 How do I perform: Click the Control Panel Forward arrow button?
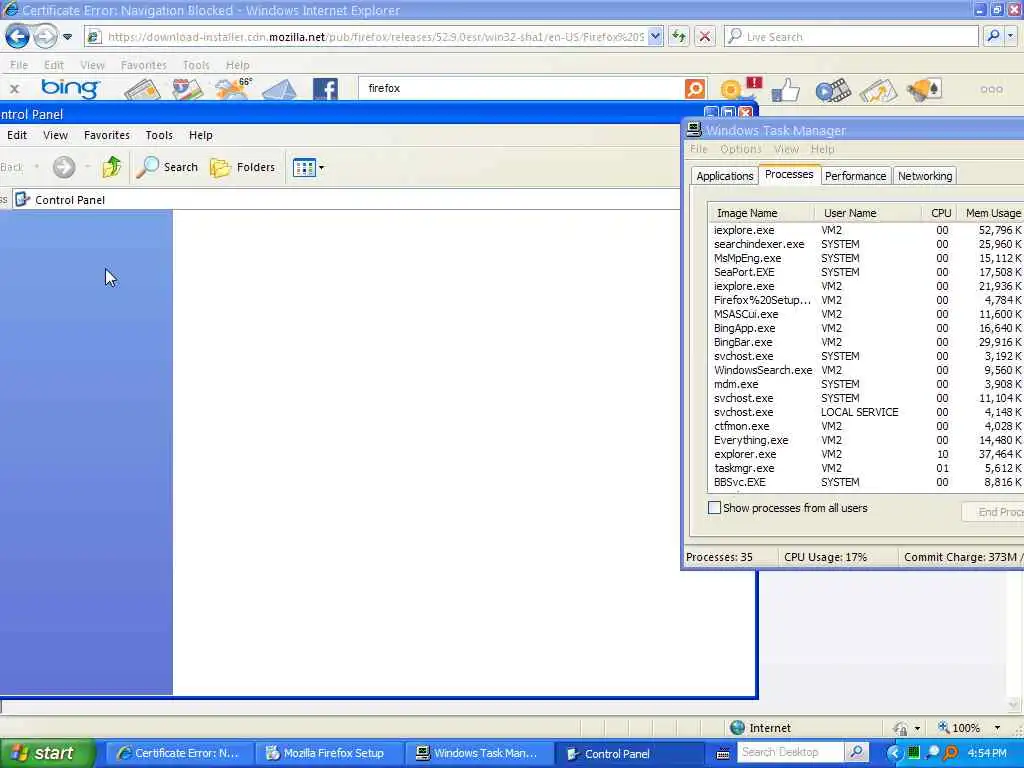coord(64,167)
